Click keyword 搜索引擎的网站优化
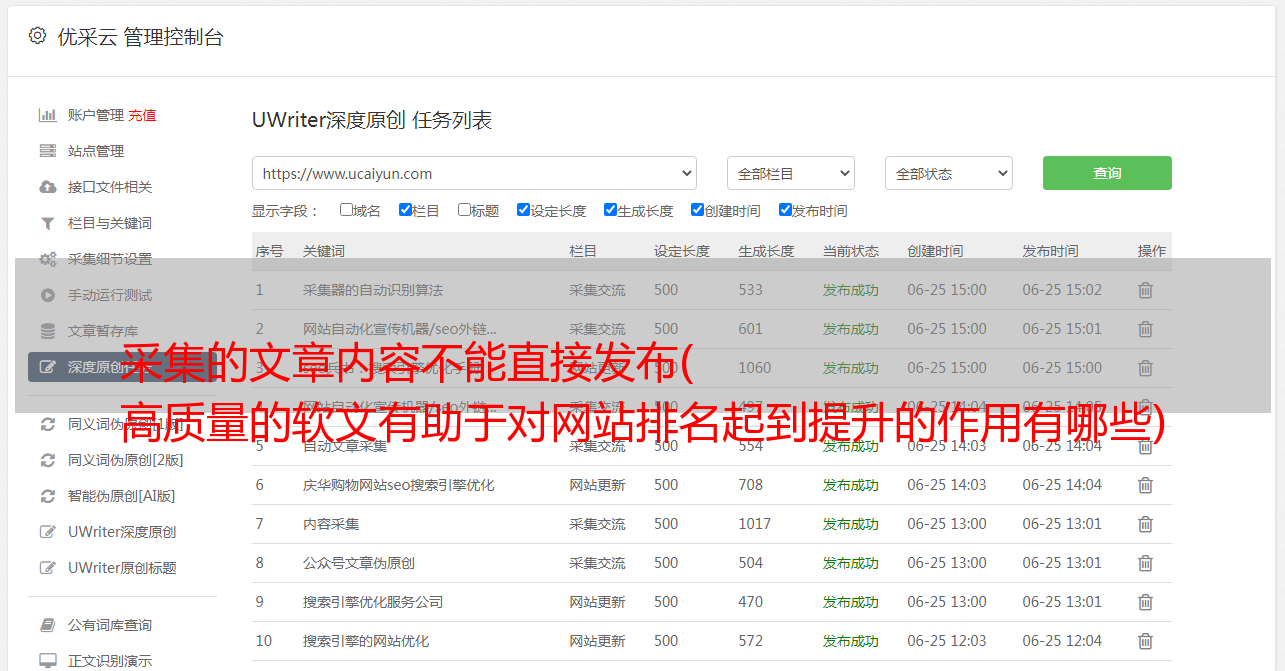 click(366, 641)
